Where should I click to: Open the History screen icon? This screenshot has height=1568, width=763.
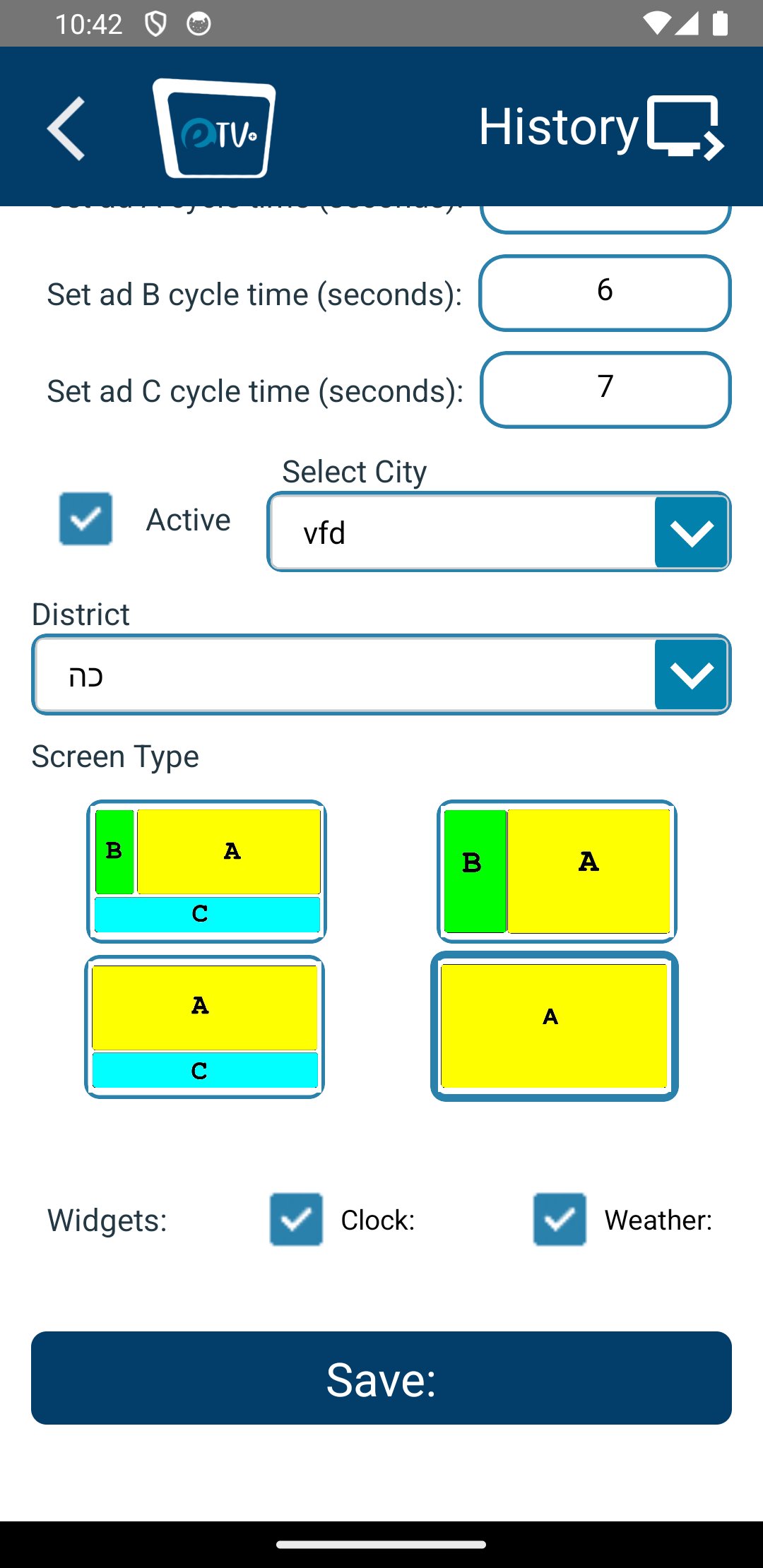[685, 127]
